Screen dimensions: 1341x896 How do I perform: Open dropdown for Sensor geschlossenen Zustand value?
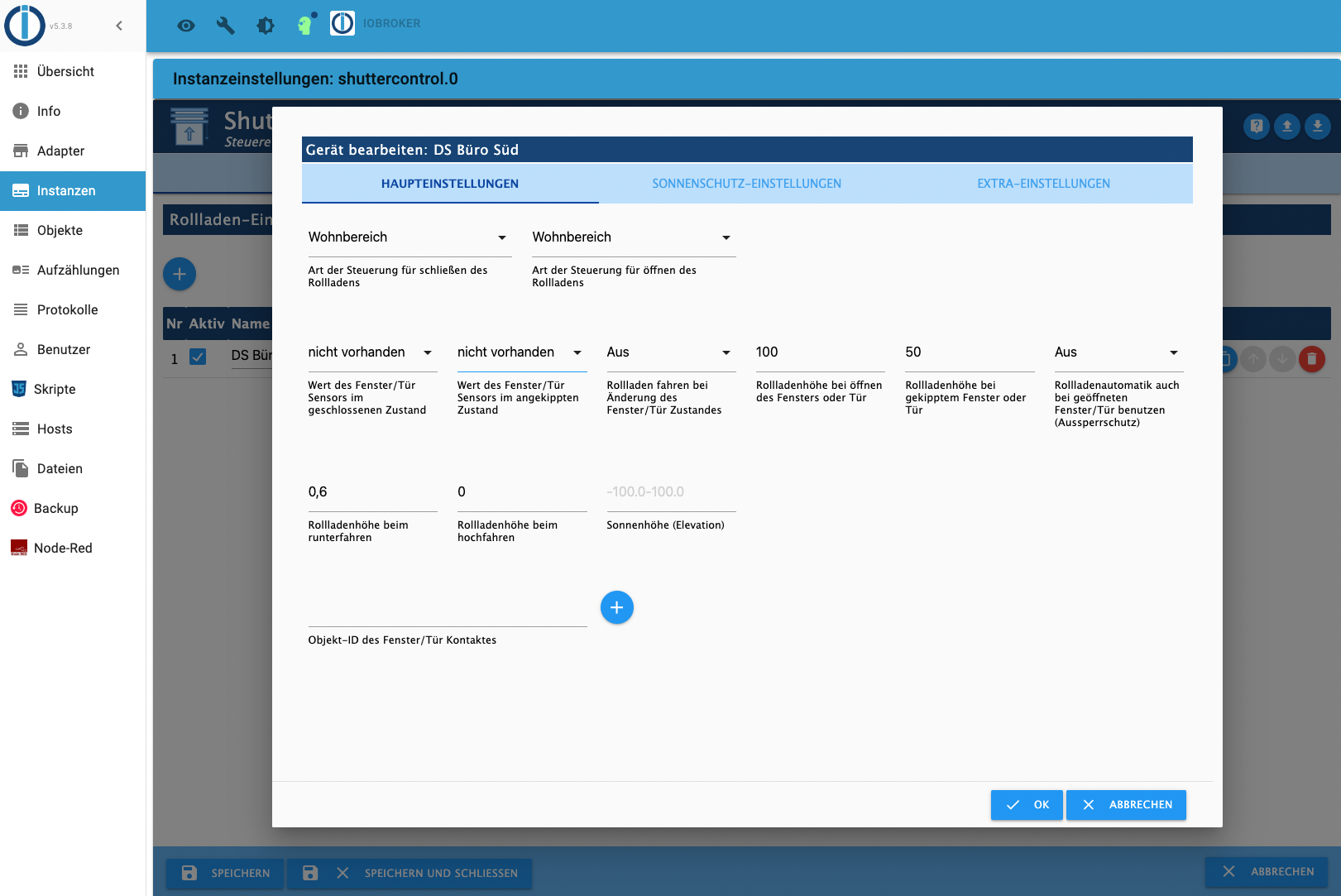point(372,352)
